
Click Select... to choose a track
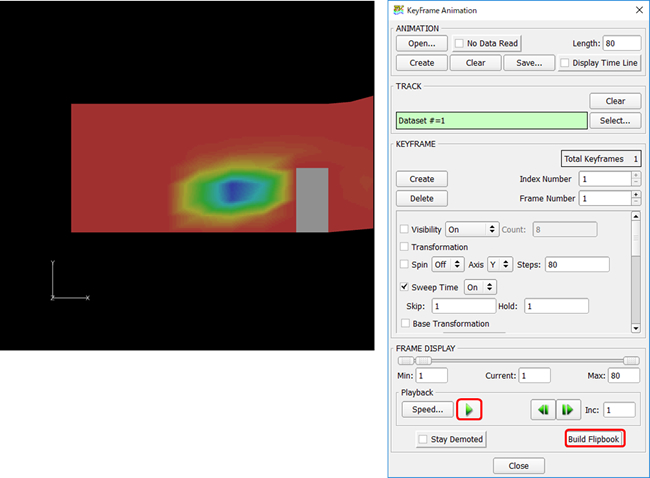pyautogui.click(x=615, y=121)
